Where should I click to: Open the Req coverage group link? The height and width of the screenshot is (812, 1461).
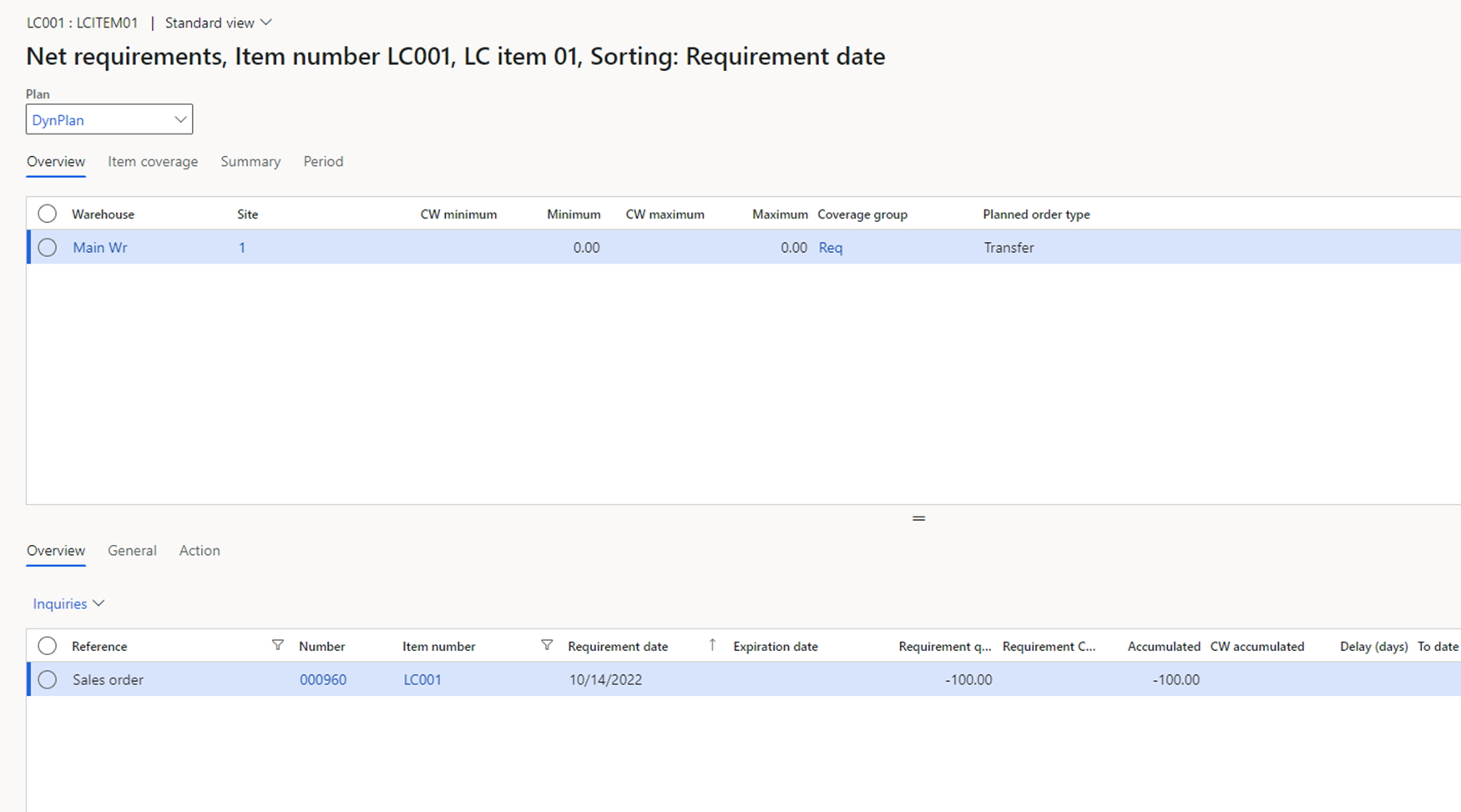(831, 247)
